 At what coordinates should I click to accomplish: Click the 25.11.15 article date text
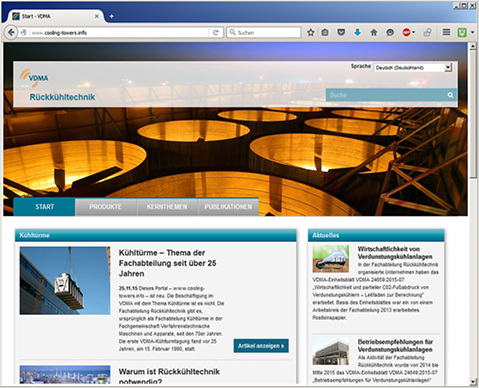128,288
